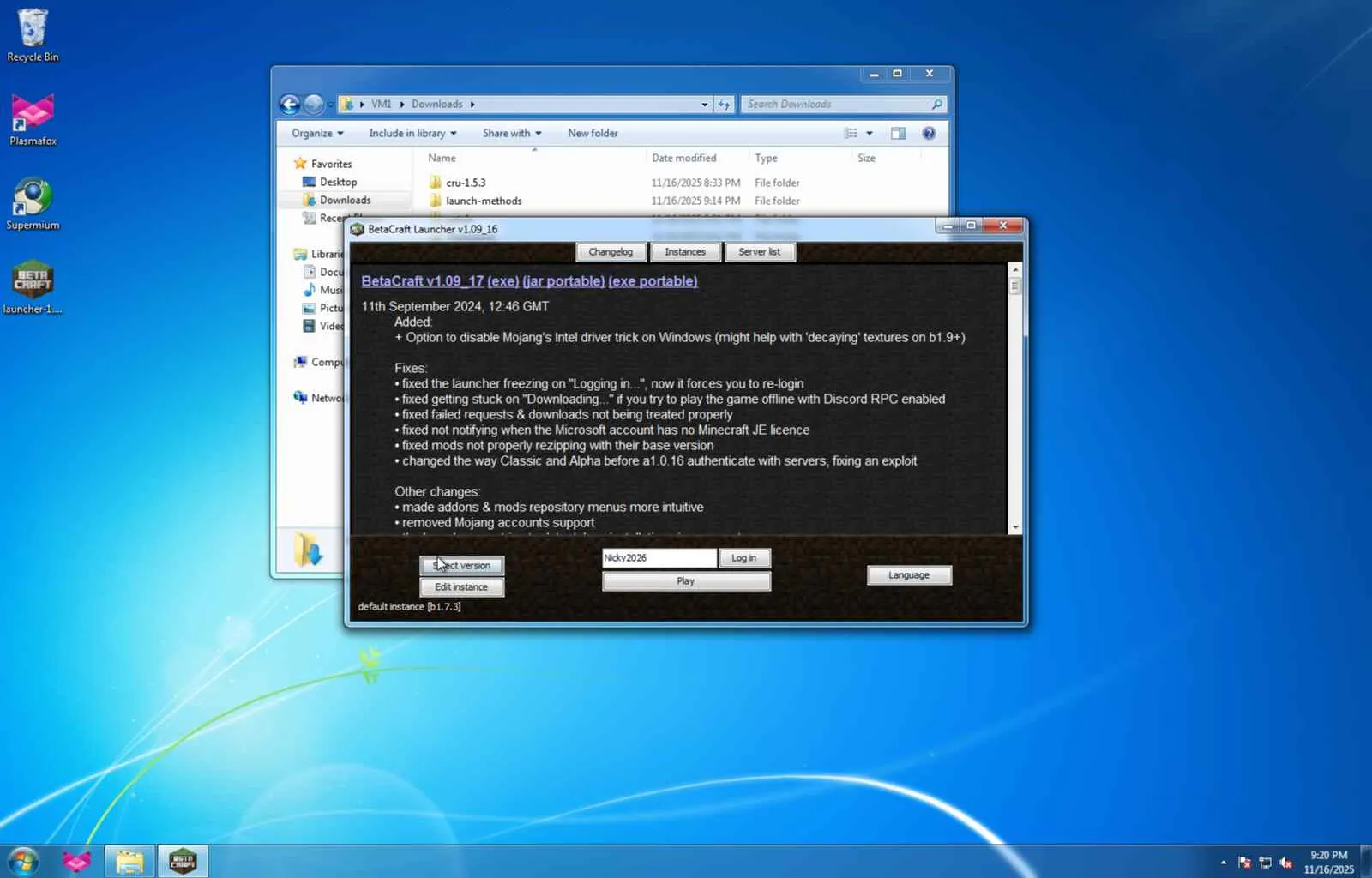Expand the Include in library dropdown
The width and height of the screenshot is (1372, 878).
click(412, 133)
